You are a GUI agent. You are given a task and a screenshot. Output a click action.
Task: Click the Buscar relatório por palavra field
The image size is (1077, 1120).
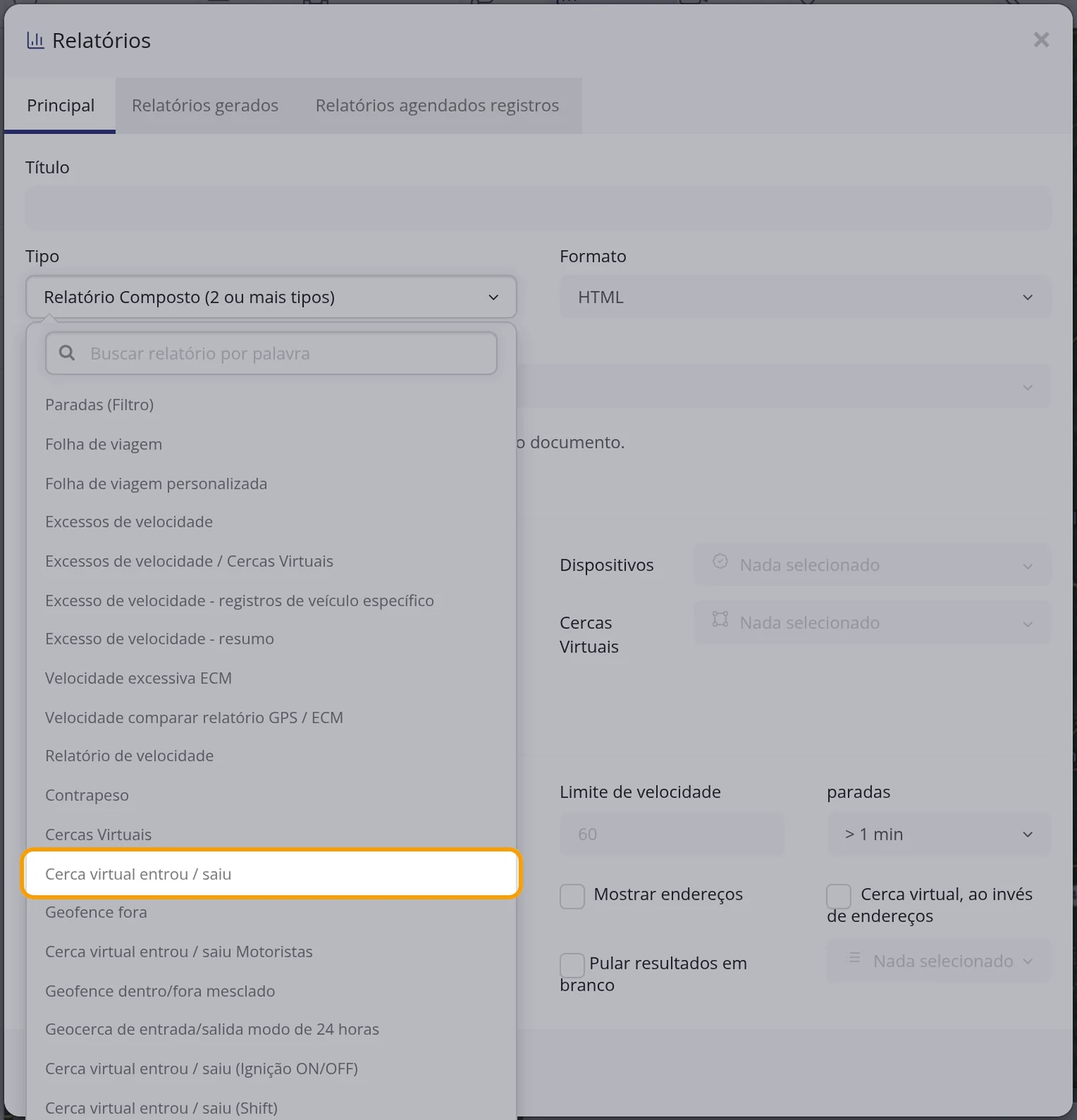[x=272, y=354]
